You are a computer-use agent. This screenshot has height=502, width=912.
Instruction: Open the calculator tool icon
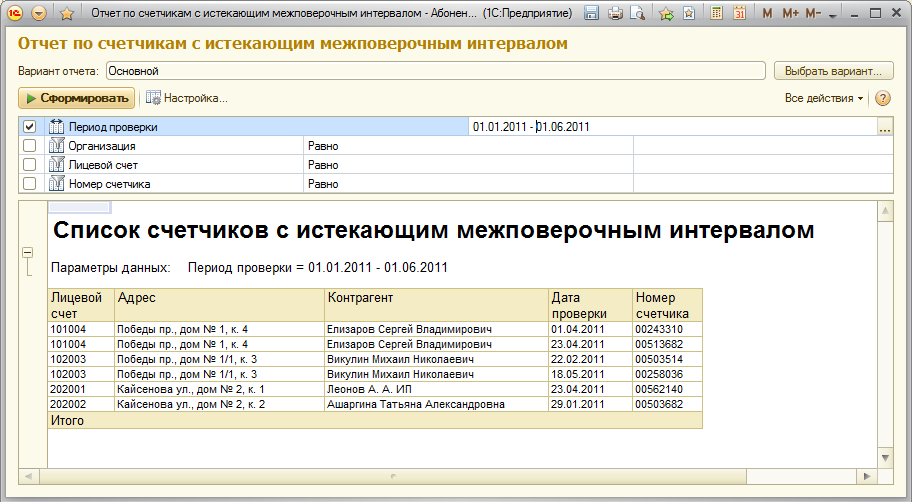(x=716, y=14)
